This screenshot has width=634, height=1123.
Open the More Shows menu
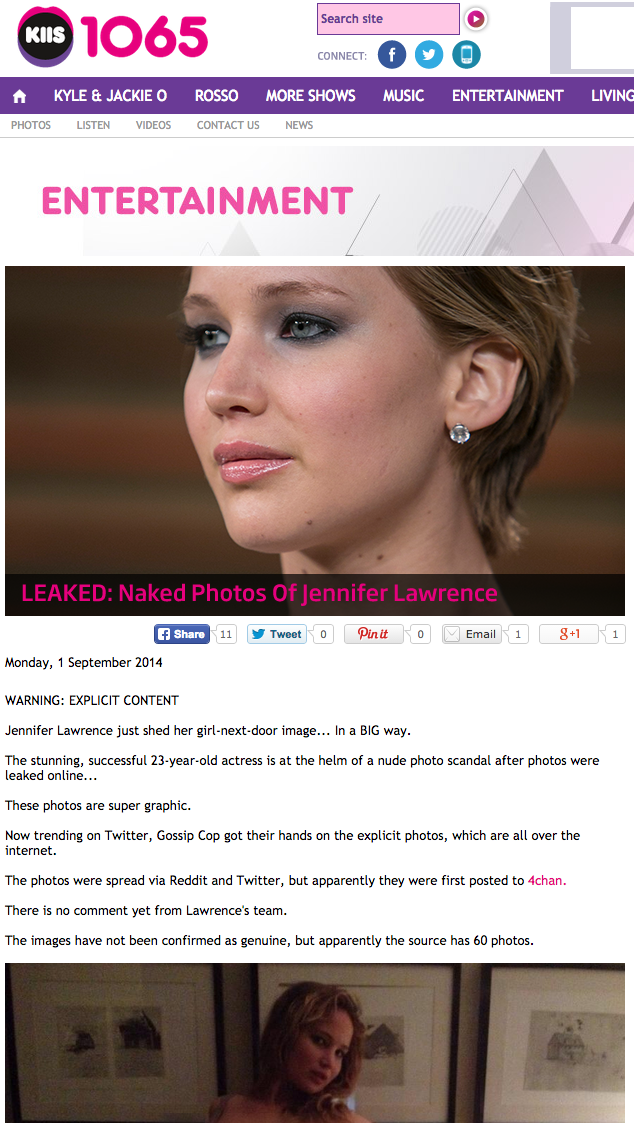[310, 96]
